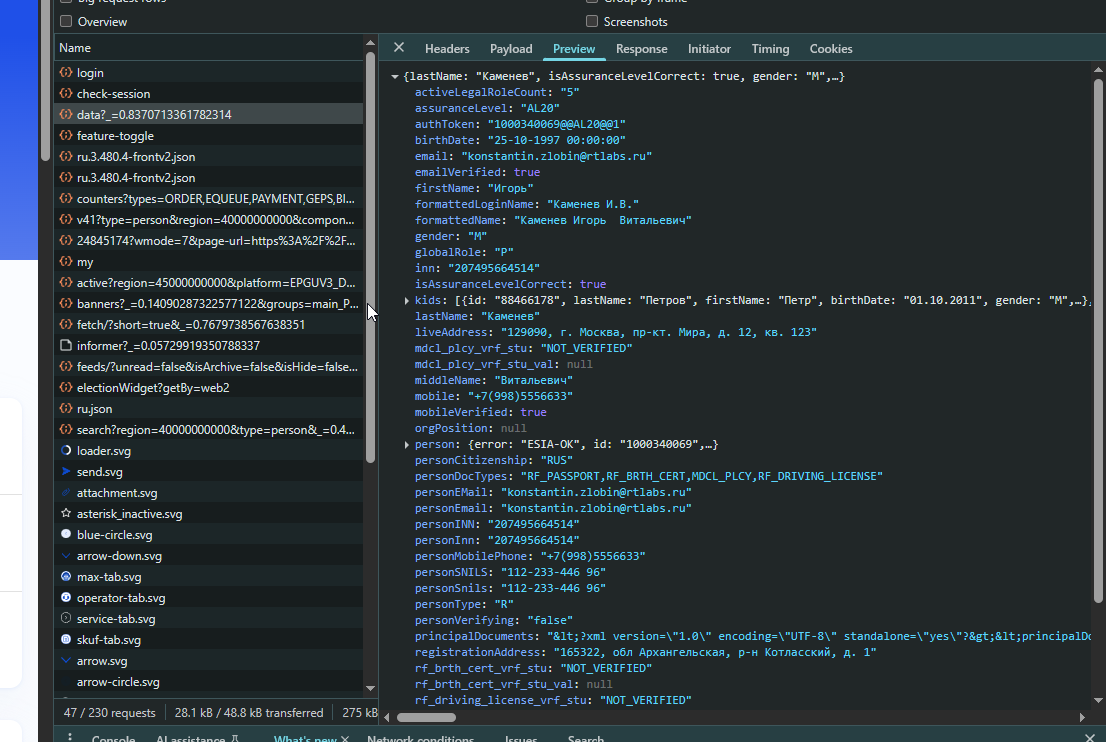Close the What's new drawer tab
This screenshot has height=742, width=1106.
coord(345,738)
